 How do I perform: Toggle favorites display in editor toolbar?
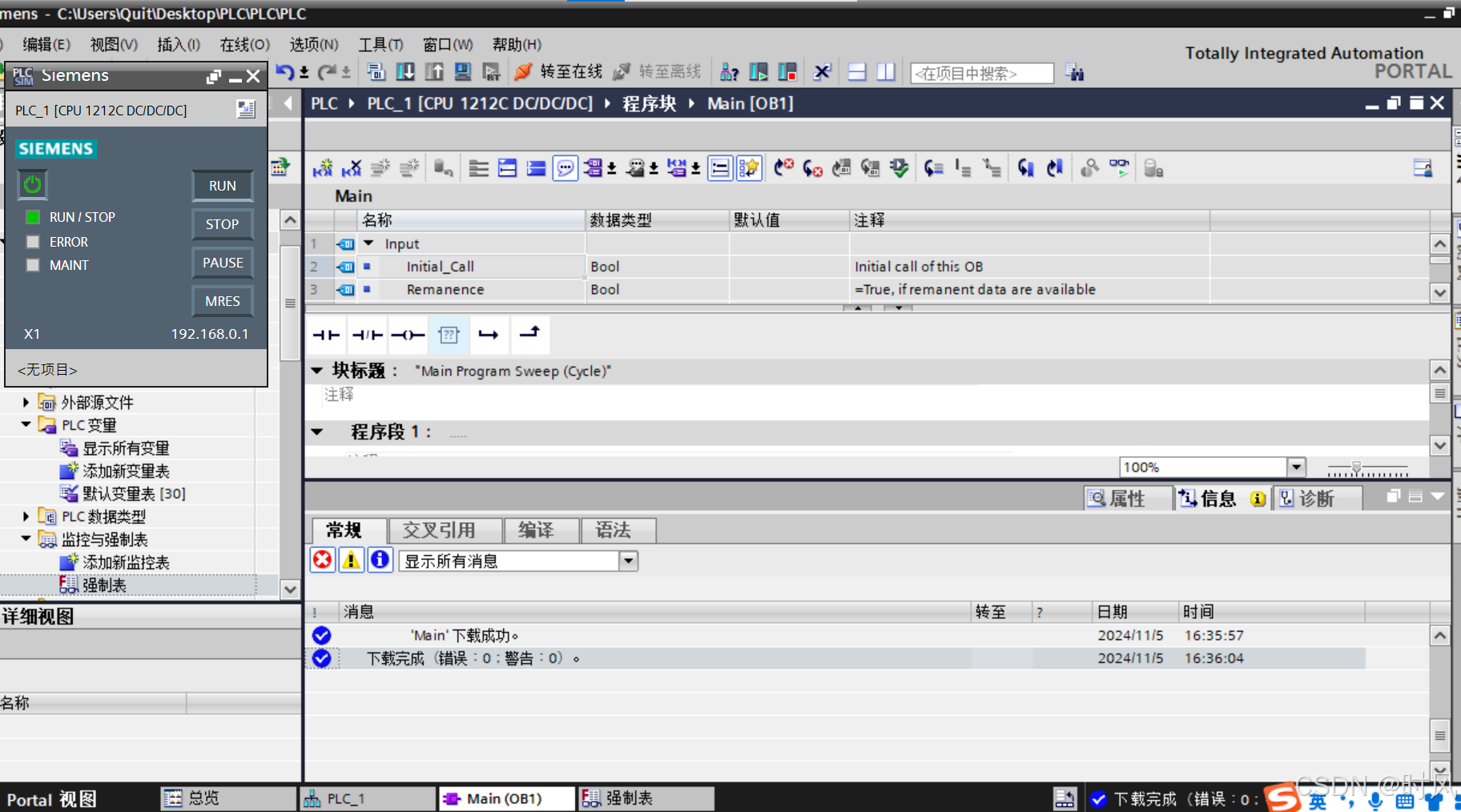(x=749, y=168)
